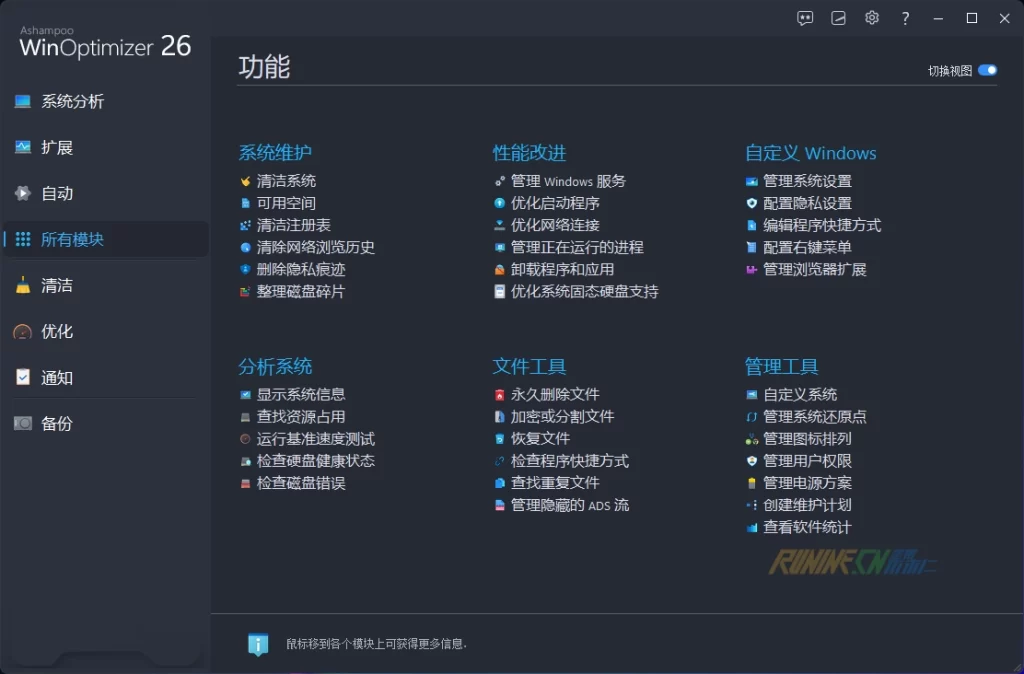Click the skin/theme icon in title bar
The width and height of the screenshot is (1024, 674).
click(x=839, y=18)
